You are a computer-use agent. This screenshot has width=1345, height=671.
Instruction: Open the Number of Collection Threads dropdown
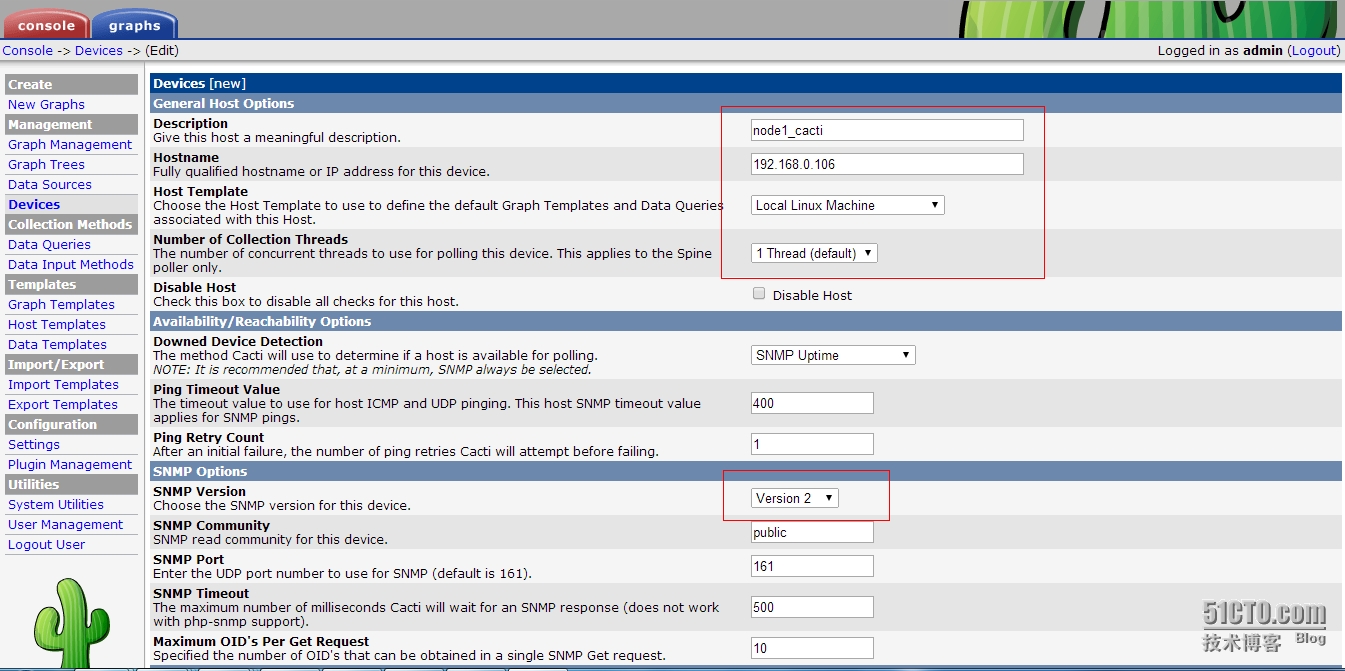click(814, 253)
